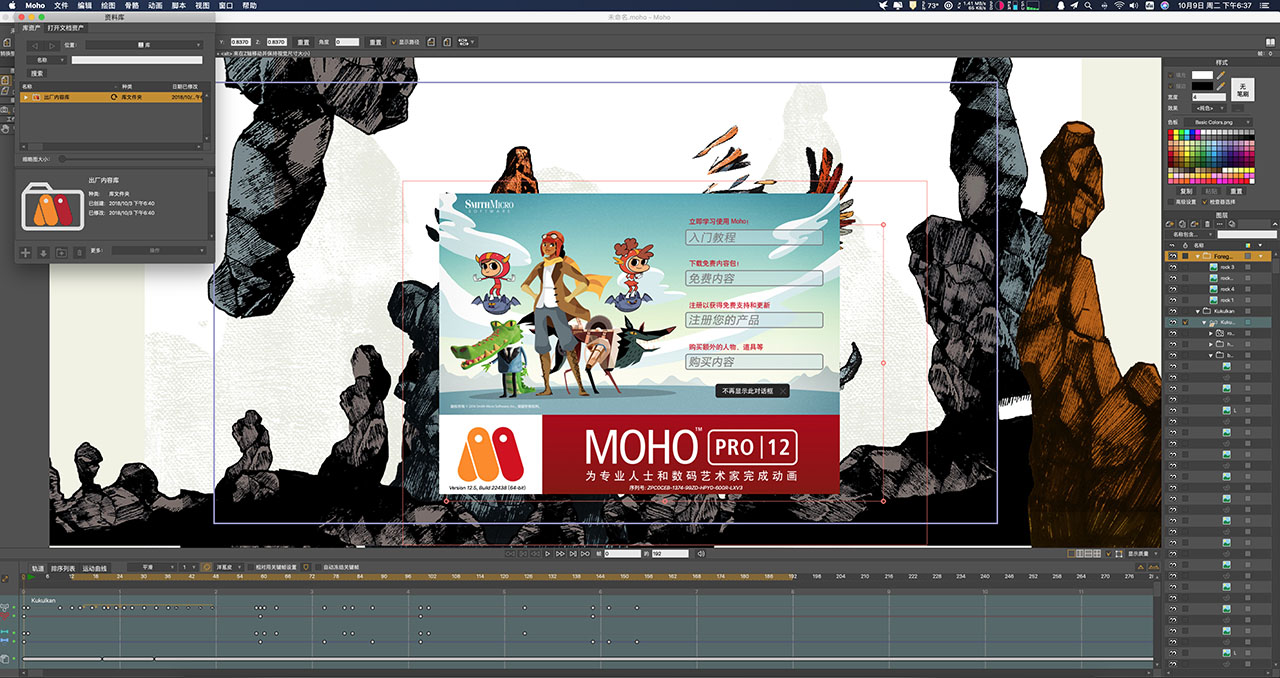Image resolution: width=1280 pixels, height=678 pixels.
Task: Open the 效果 effect dropdown
Action: coord(1209,108)
